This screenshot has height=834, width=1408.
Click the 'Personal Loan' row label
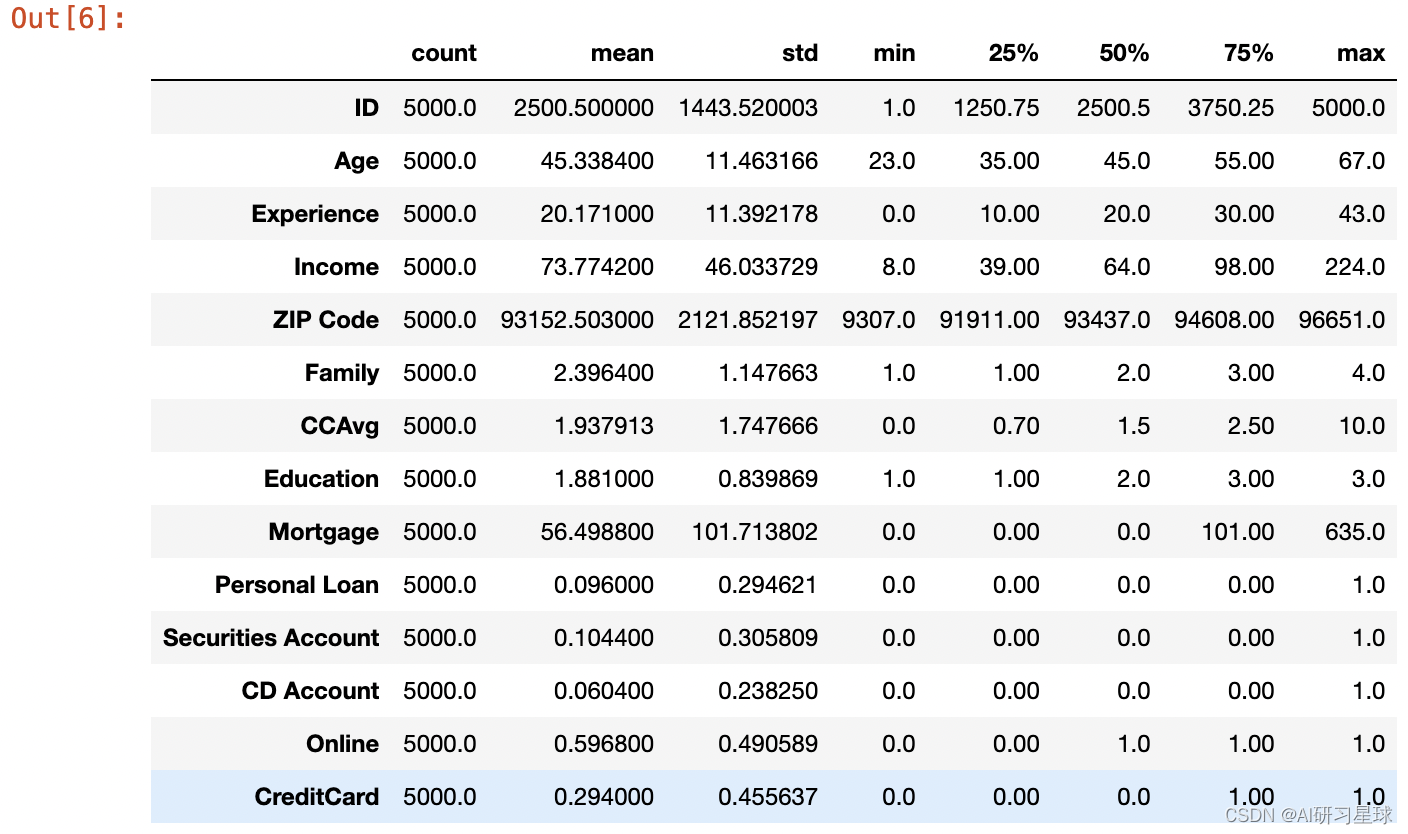[297, 585]
